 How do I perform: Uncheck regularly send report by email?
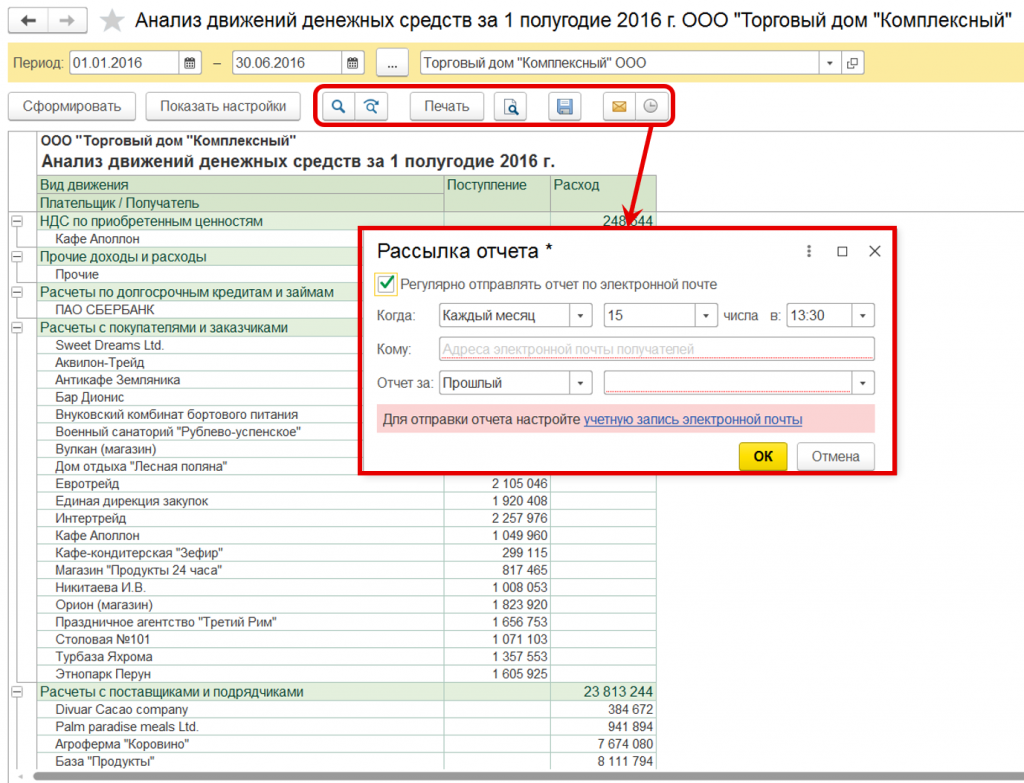(x=386, y=284)
